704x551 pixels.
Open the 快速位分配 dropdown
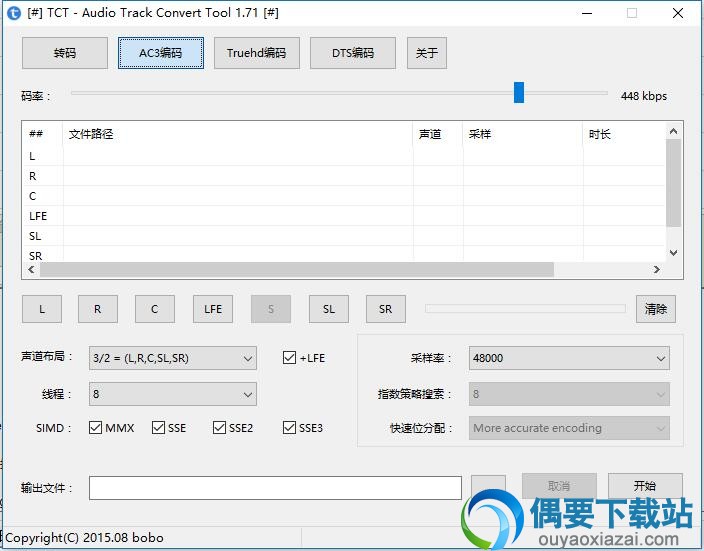pos(569,428)
